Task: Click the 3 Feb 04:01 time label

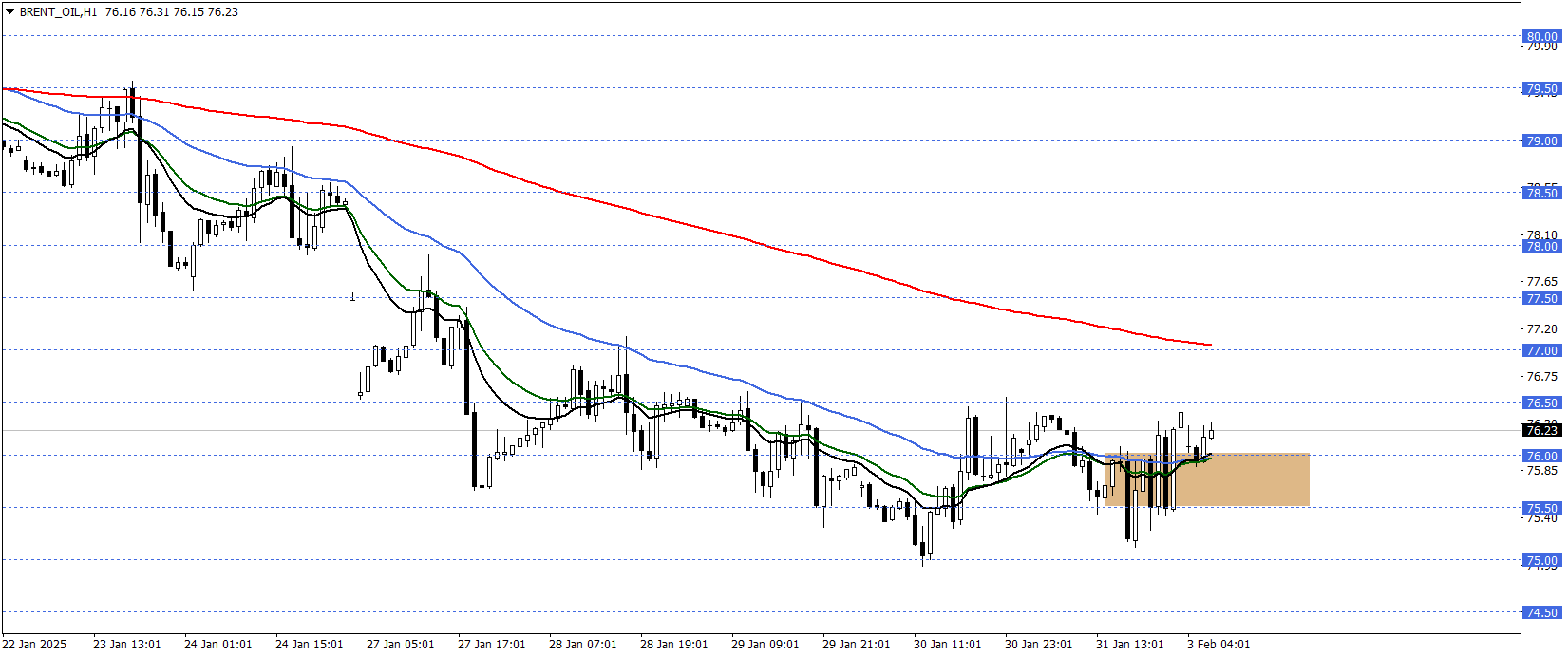Action: (1219, 644)
